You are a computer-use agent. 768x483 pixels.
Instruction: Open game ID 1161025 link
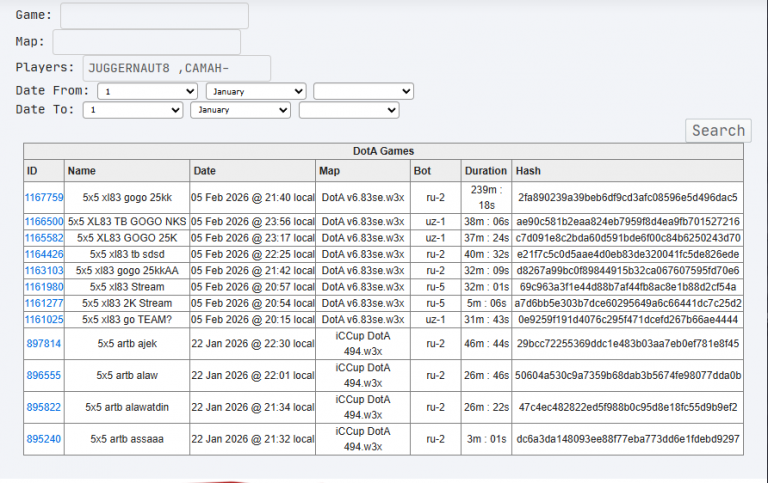[44, 319]
